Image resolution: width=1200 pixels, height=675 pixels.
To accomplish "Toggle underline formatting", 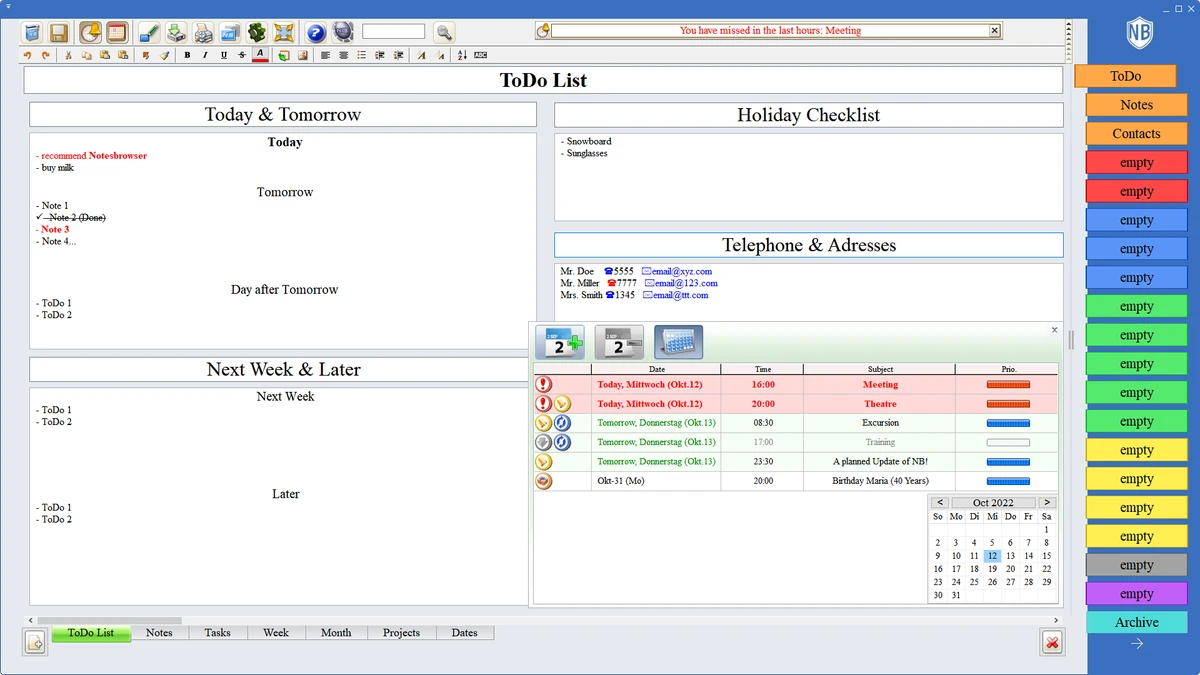I will pos(223,55).
